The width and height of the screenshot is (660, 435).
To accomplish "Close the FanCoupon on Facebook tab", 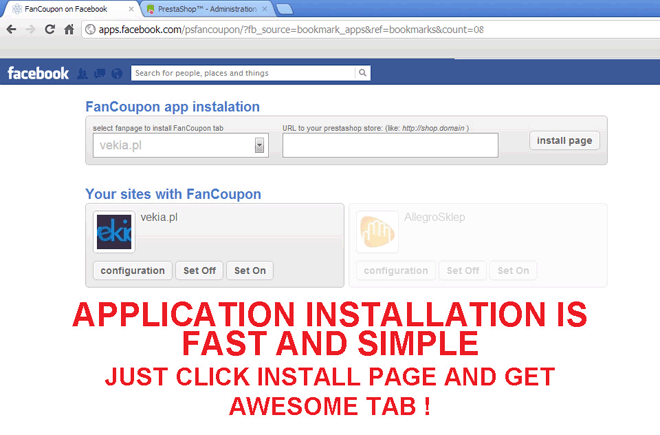I will [x=131, y=9].
